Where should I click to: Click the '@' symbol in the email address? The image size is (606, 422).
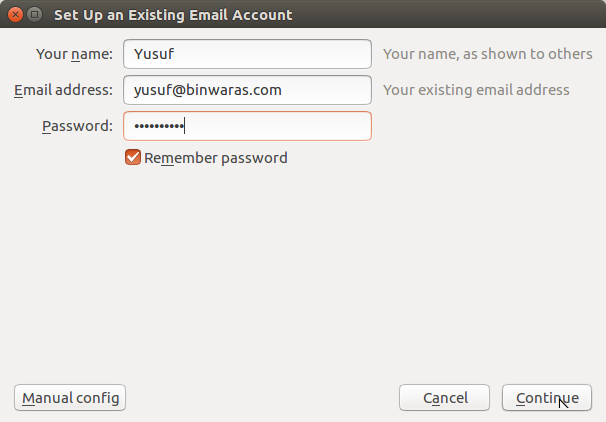(x=179, y=90)
